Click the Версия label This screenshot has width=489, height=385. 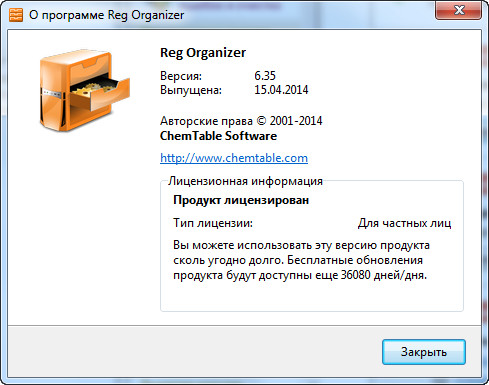point(181,76)
